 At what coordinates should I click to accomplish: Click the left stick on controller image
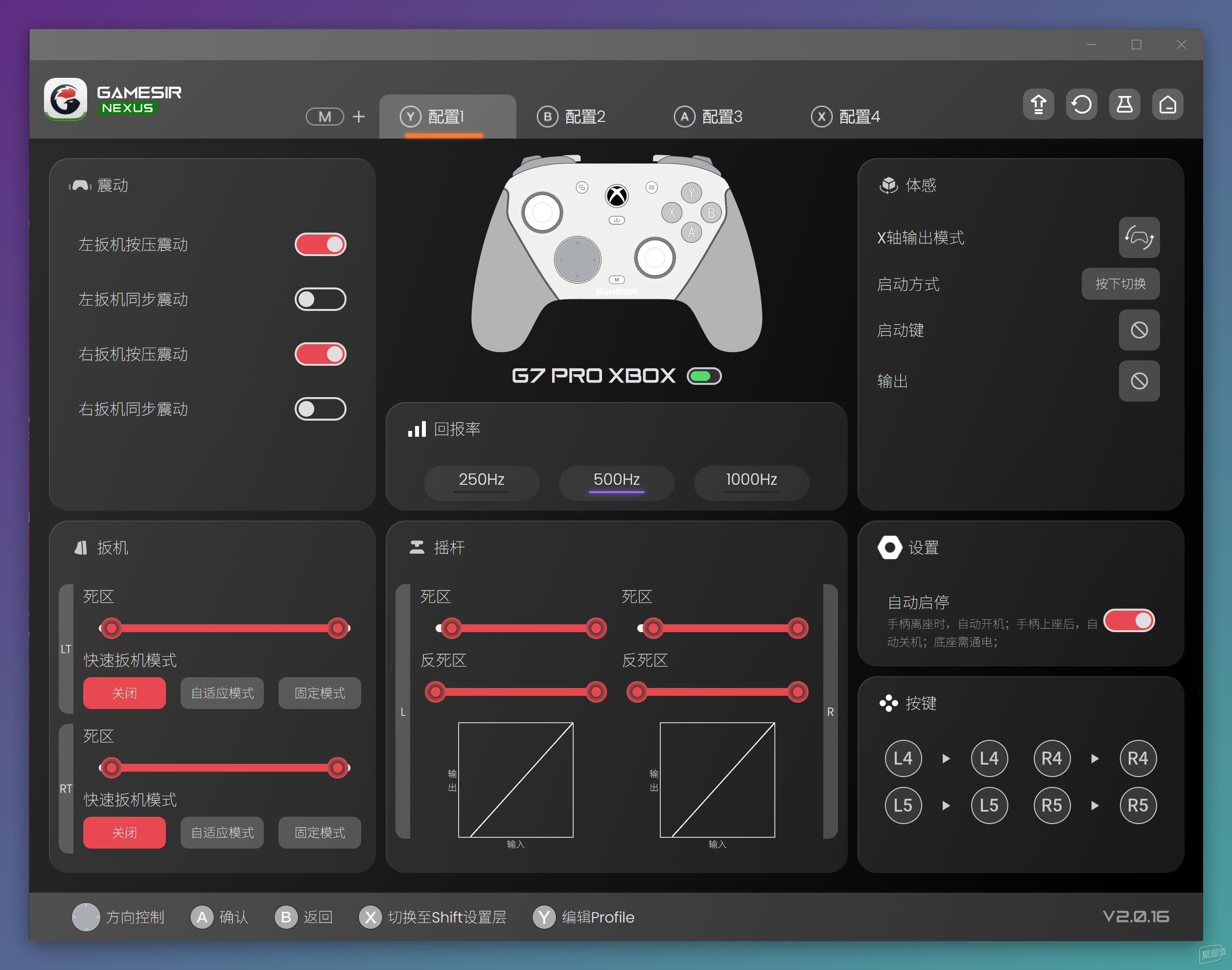(x=542, y=213)
